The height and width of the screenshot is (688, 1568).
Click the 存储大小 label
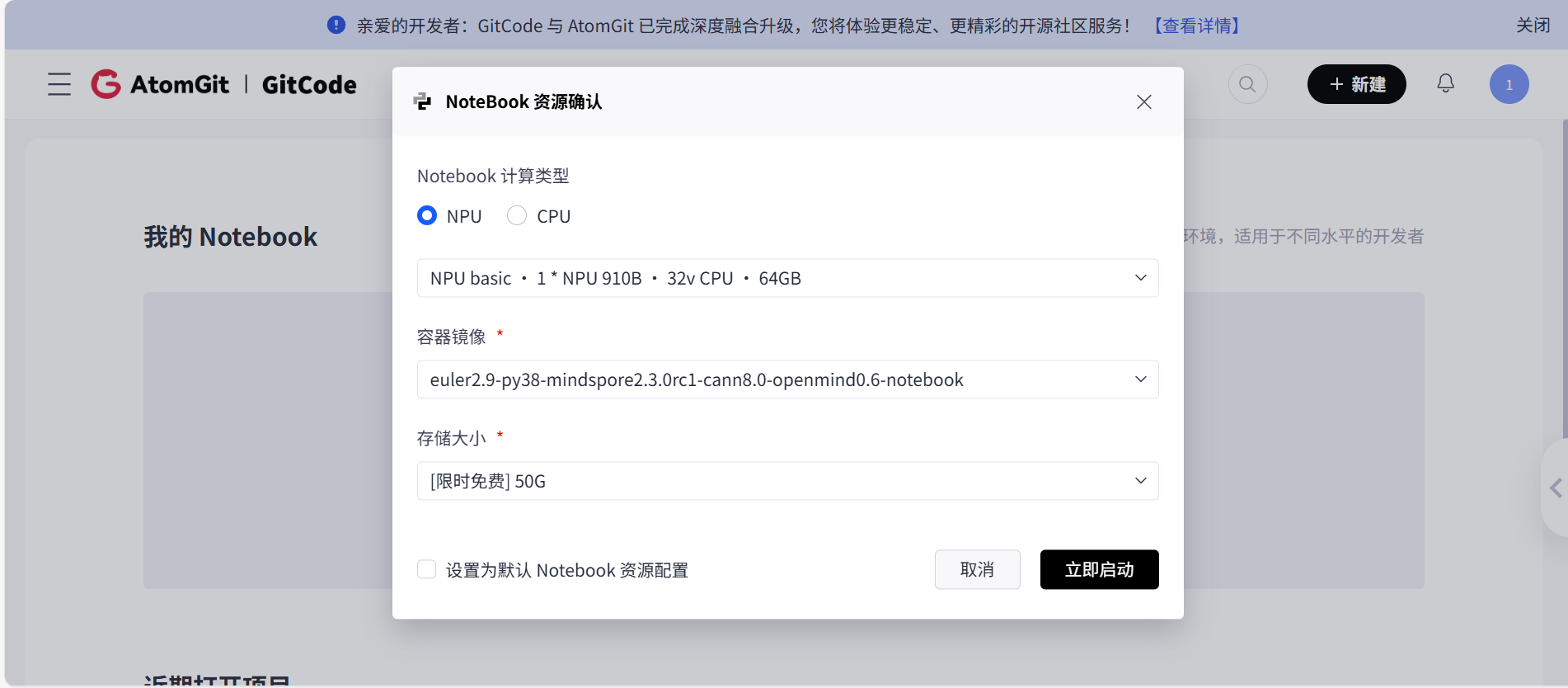tap(451, 438)
